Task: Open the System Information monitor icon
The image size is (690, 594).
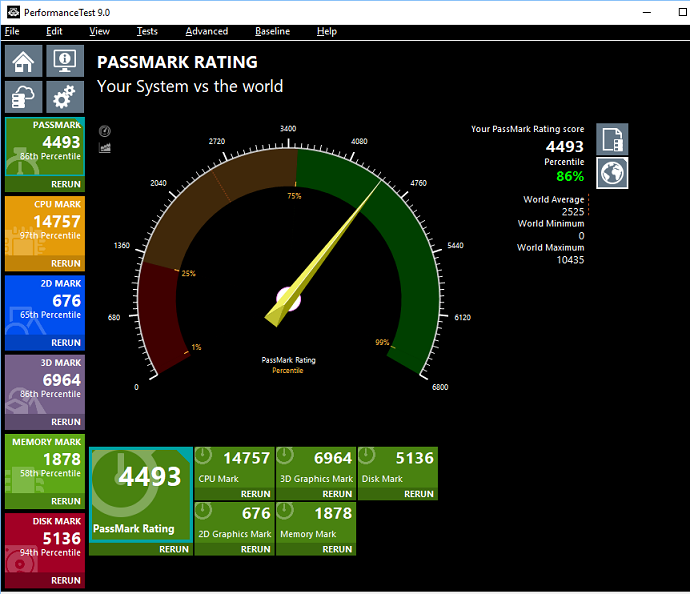Action: [x=65, y=61]
